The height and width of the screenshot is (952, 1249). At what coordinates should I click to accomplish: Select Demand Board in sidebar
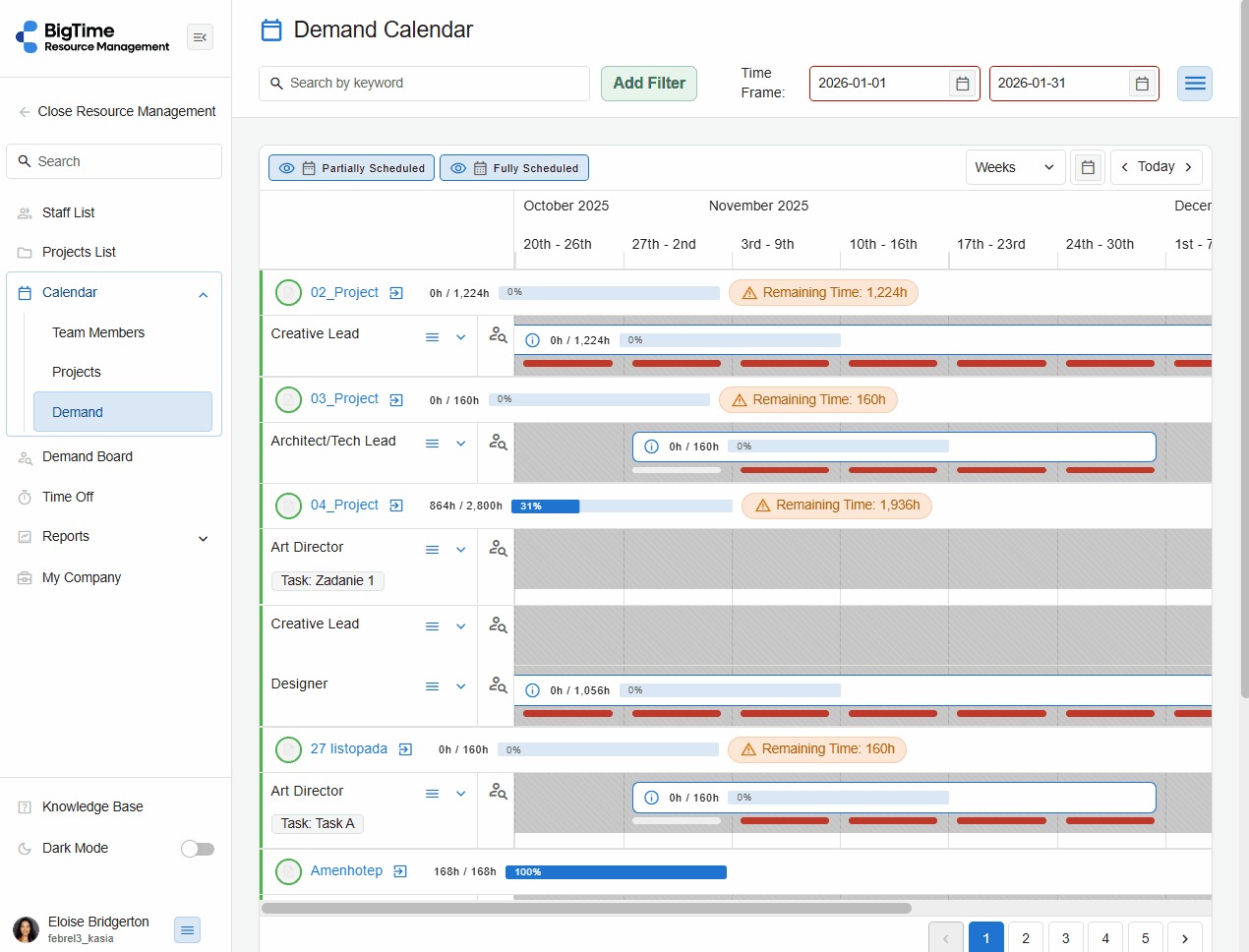point(88,456)
